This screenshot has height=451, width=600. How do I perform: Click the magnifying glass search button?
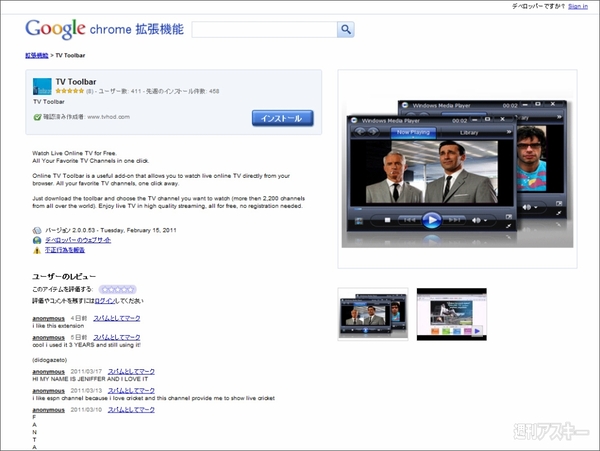(x=346, y=29)
